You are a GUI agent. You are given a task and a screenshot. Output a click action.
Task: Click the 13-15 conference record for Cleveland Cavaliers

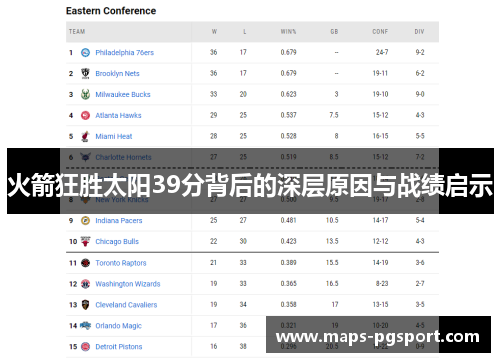point(380,304)
